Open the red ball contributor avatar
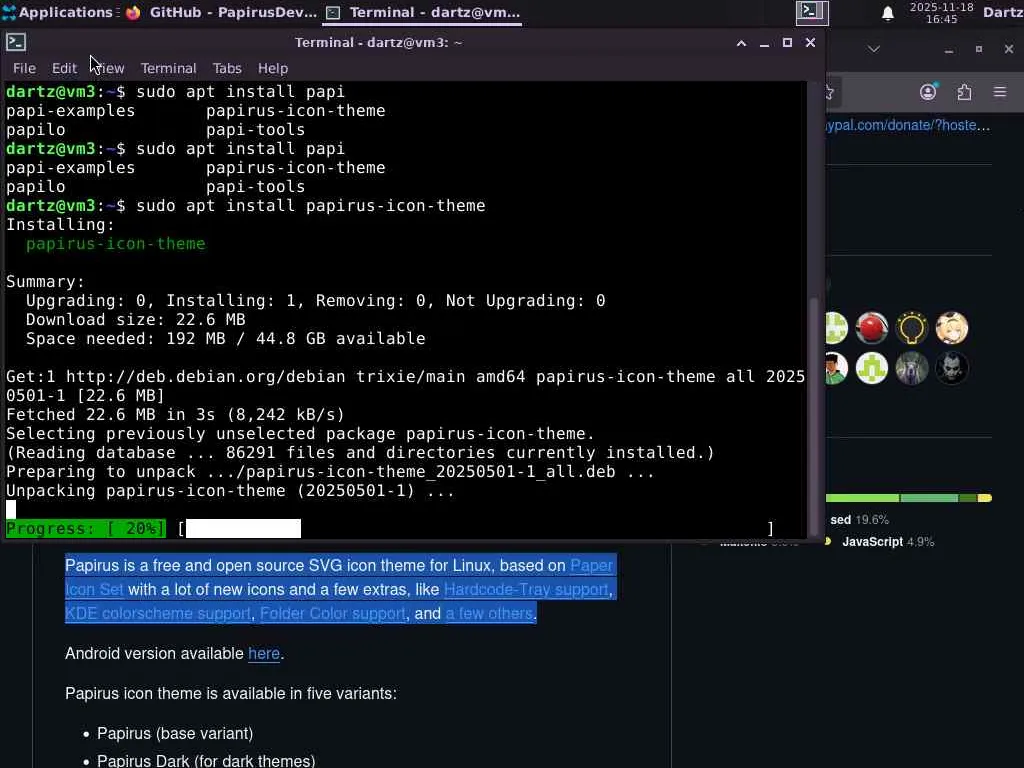 pyautogui.click(x=872, y=328)
